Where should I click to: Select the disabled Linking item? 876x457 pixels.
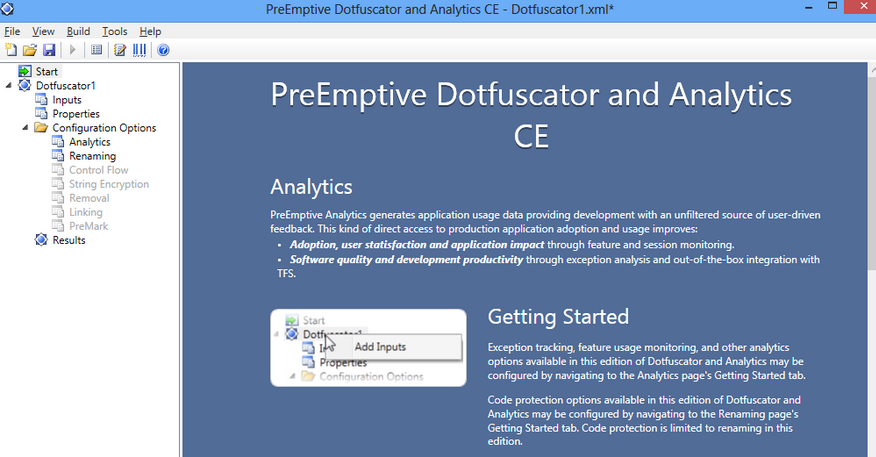[86, 212]
